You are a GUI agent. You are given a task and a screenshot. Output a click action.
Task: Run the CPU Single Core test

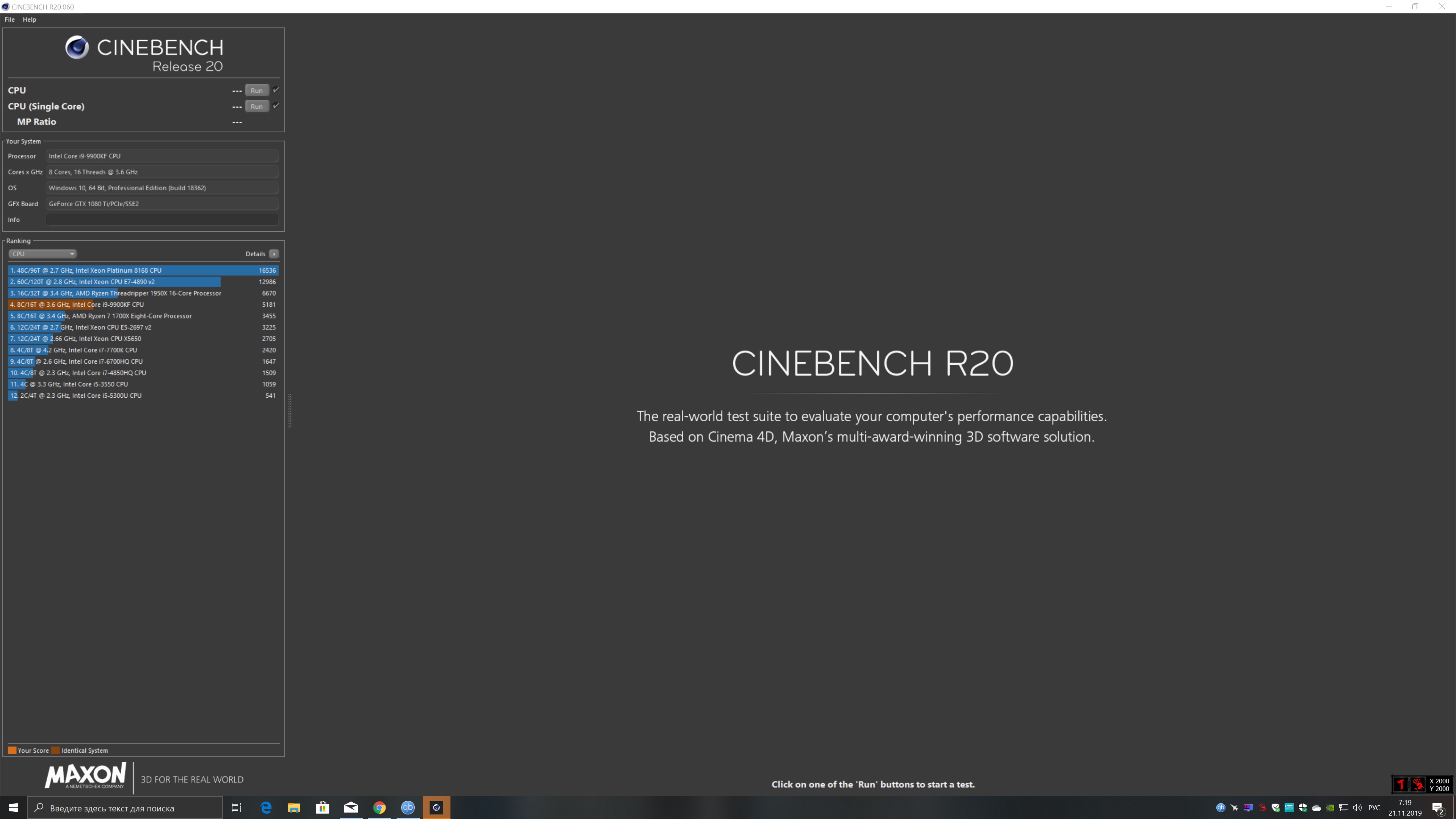point(257,106)
